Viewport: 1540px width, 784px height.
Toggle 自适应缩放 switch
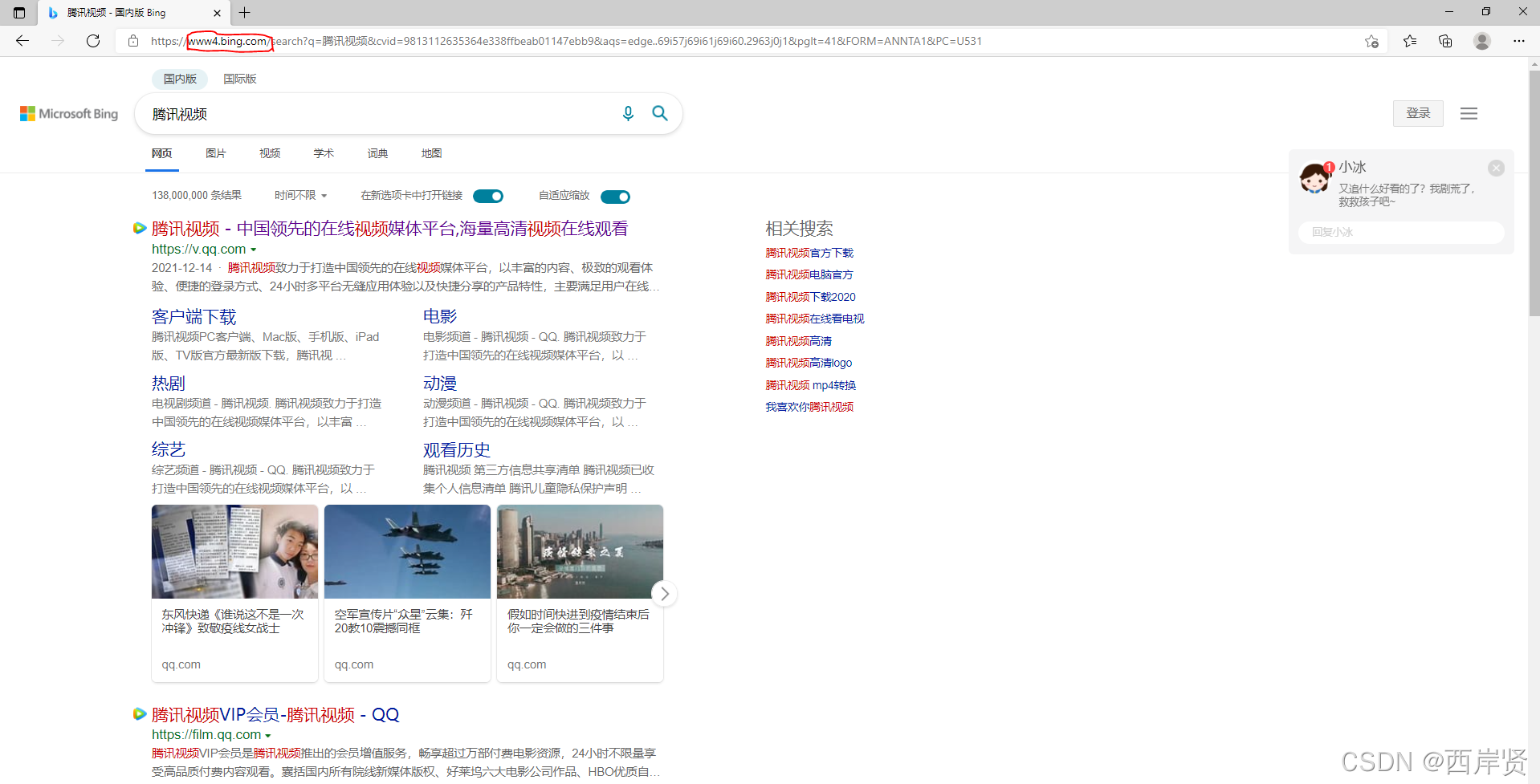pos(615,197)
